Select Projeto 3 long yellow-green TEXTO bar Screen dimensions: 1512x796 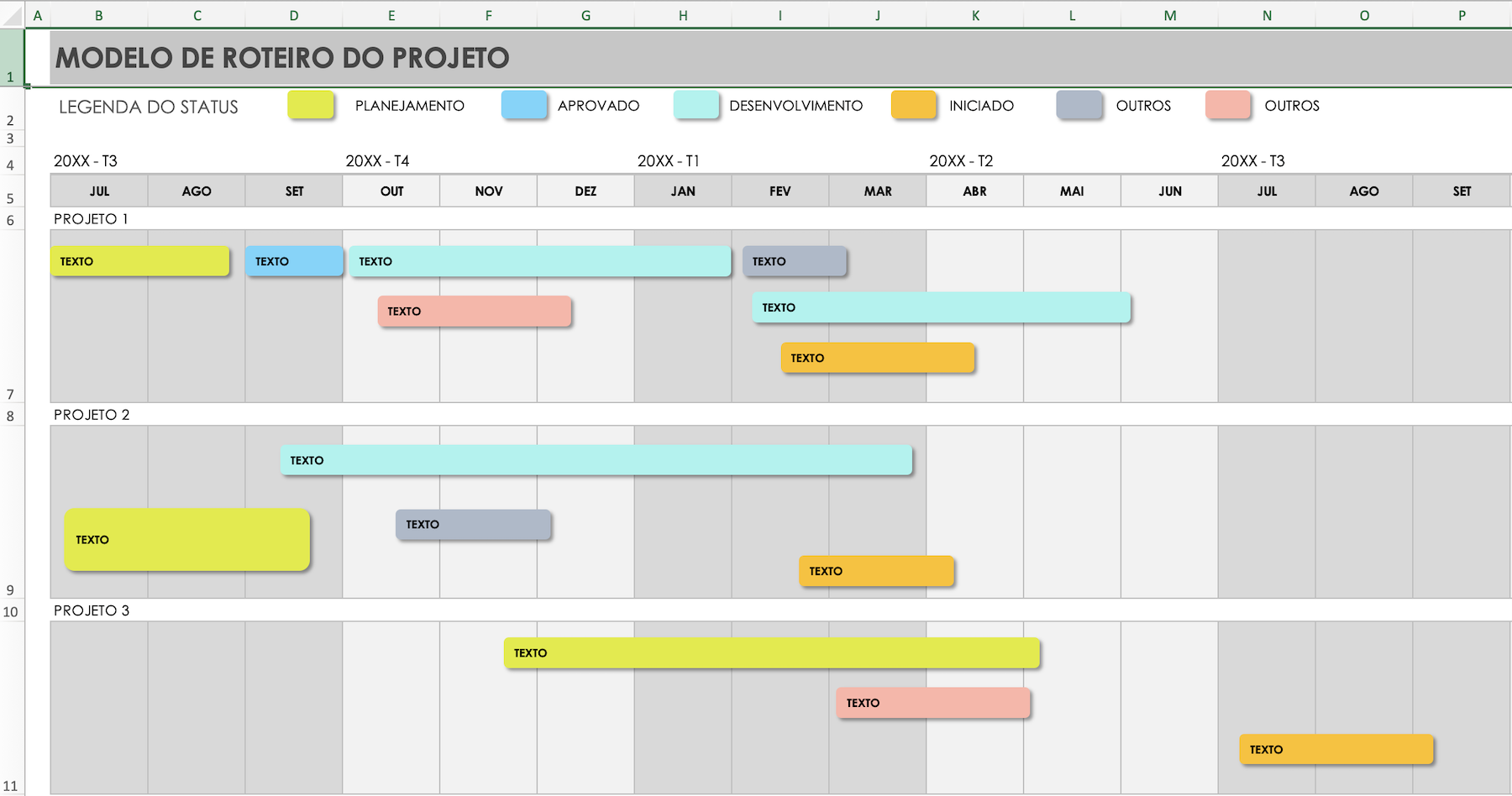pyautogui.click(x=772, y=653)
